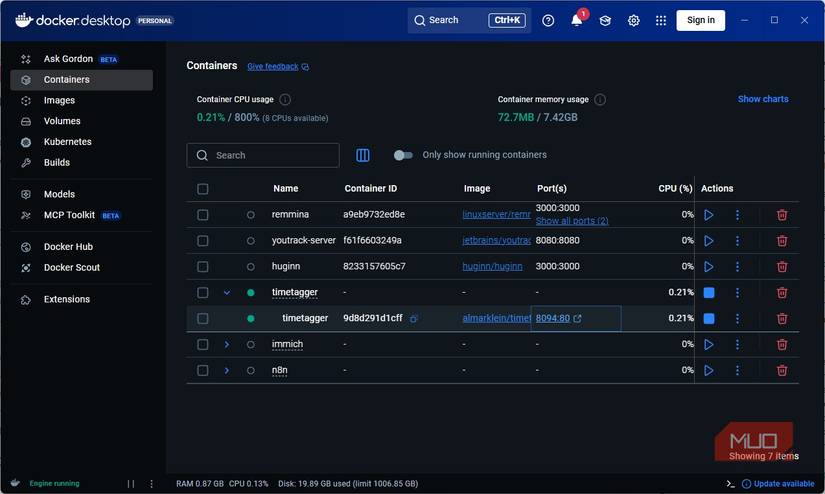Delete the immich stack
The height and width of the screenshot is (494, 825).
pos(782,344)
